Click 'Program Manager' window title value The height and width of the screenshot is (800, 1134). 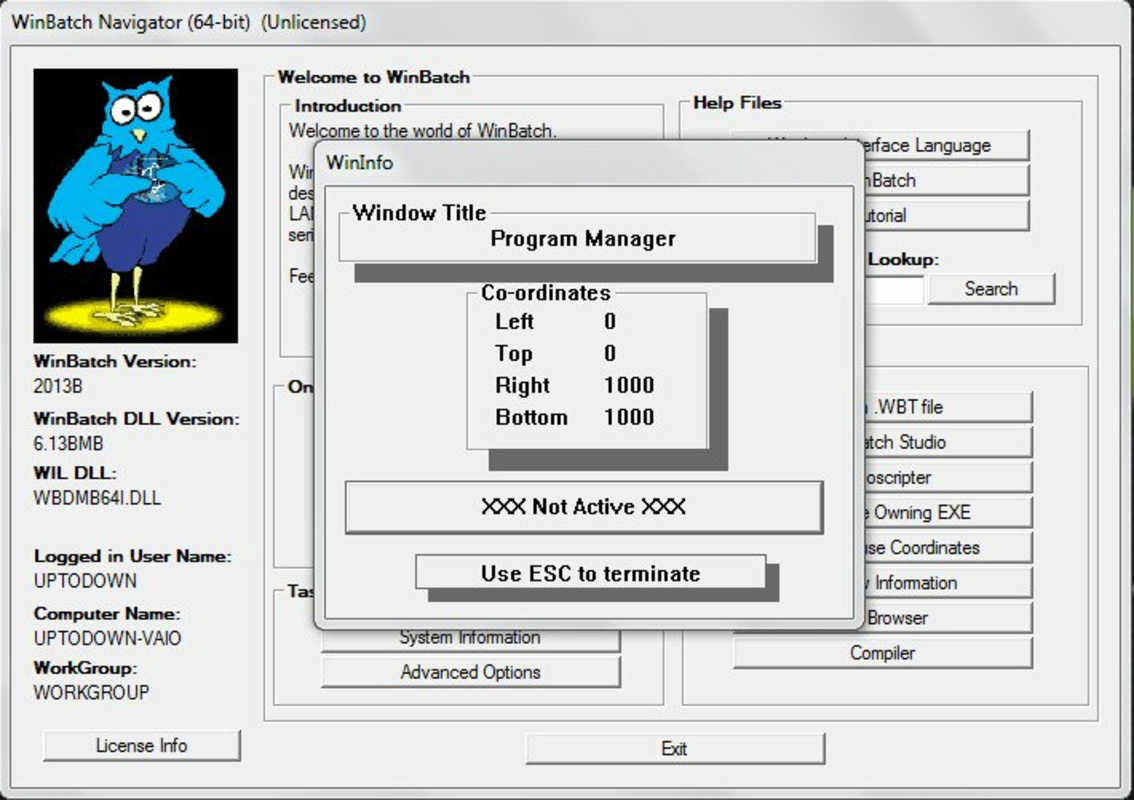point(583,239)
